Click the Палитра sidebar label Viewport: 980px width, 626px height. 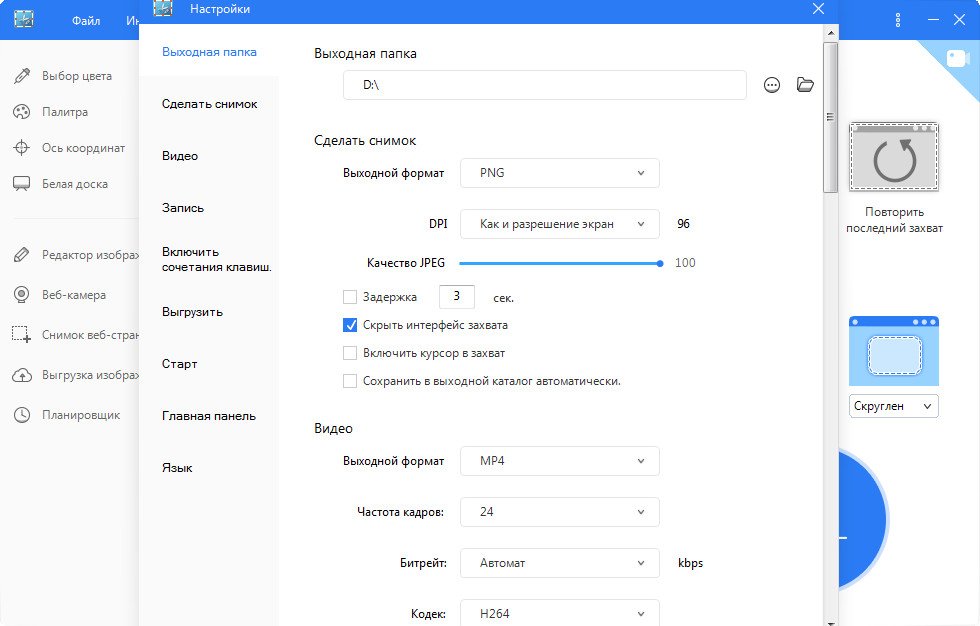click(x=65, y=112)
